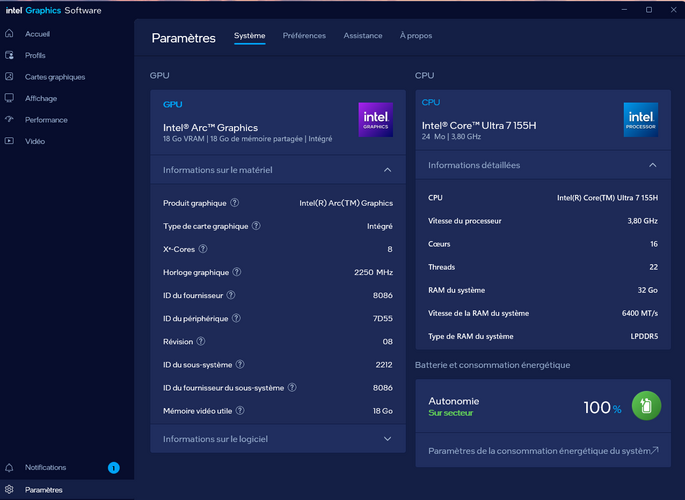Collapse Informations sur le matériel section
Screen dimensions: 685x500
point(387,170)
